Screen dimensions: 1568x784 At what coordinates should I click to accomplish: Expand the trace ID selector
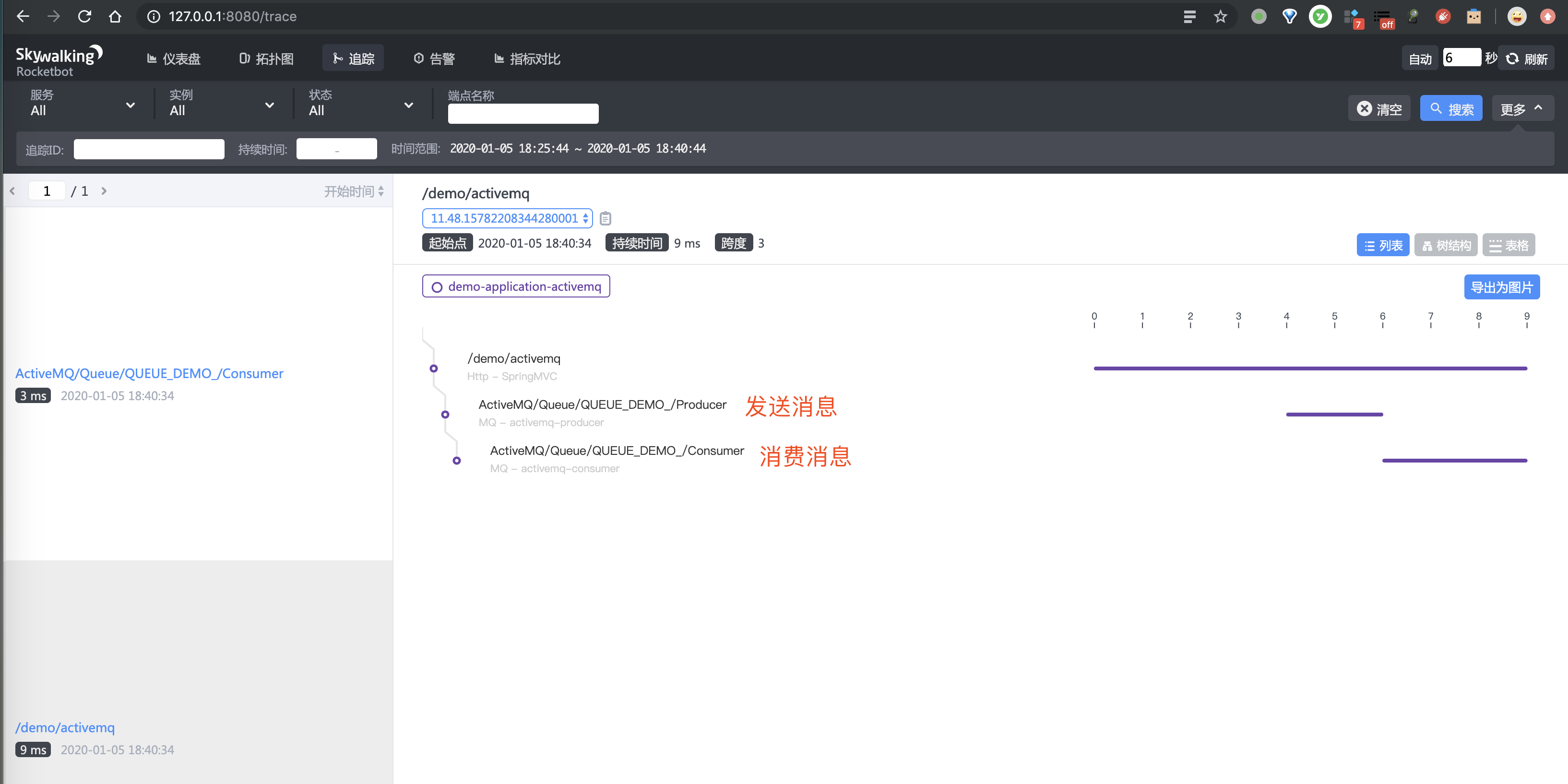click(x=507, y=218)
